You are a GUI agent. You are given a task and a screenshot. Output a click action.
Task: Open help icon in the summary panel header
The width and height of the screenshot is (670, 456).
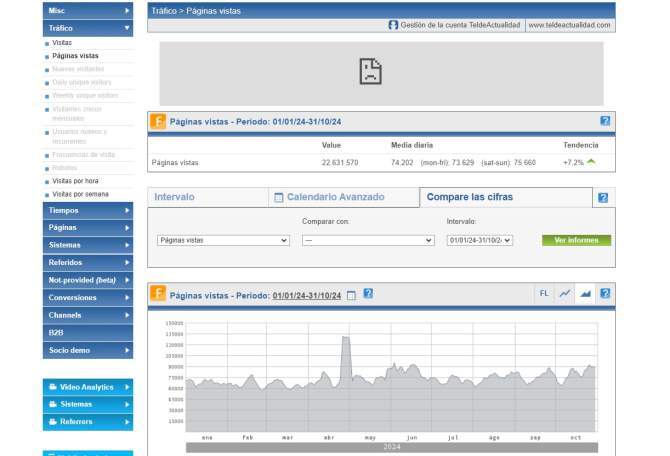(x=605, y=121)
